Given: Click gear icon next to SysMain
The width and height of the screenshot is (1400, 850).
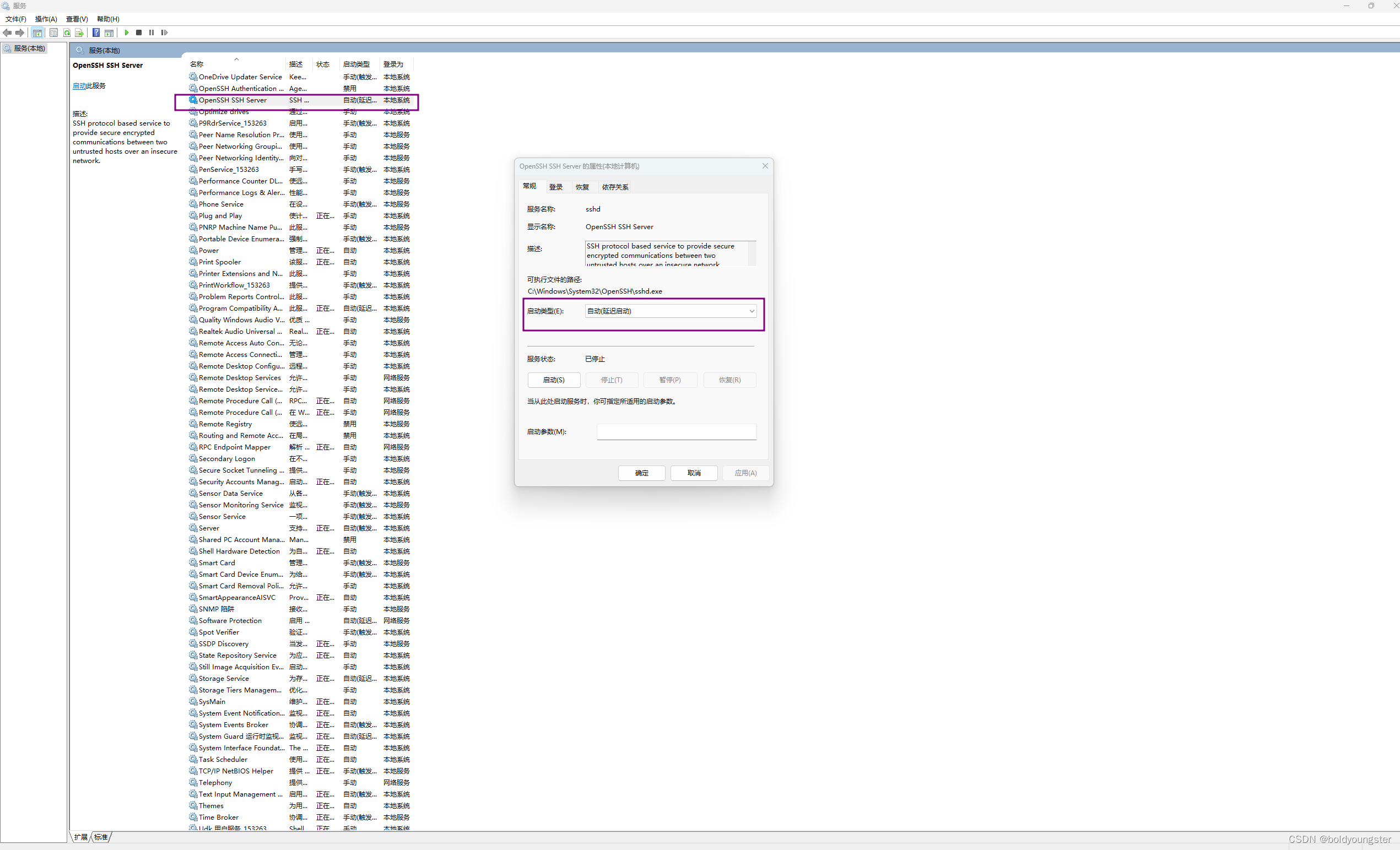Looking at the screenshot, I should tap(193, 702).
